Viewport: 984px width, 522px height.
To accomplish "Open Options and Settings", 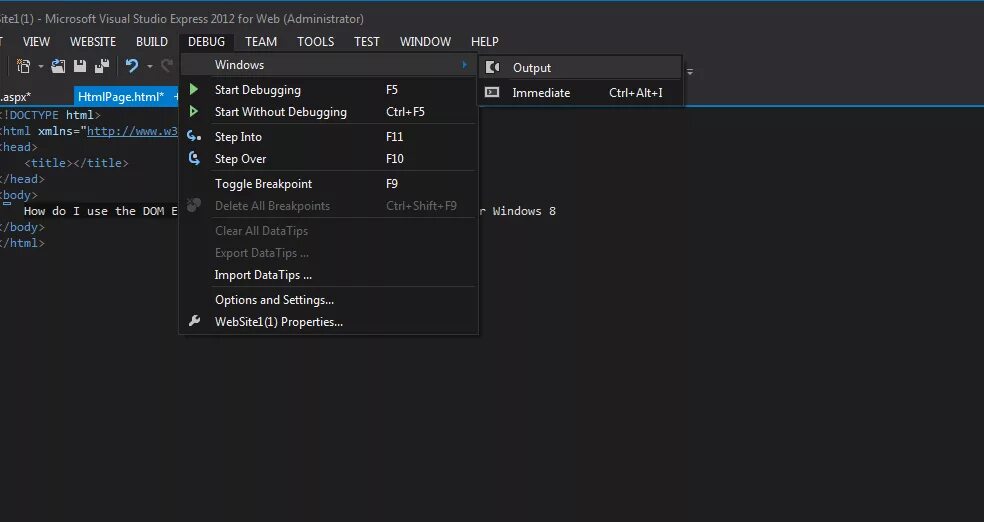I will [328, 300].
